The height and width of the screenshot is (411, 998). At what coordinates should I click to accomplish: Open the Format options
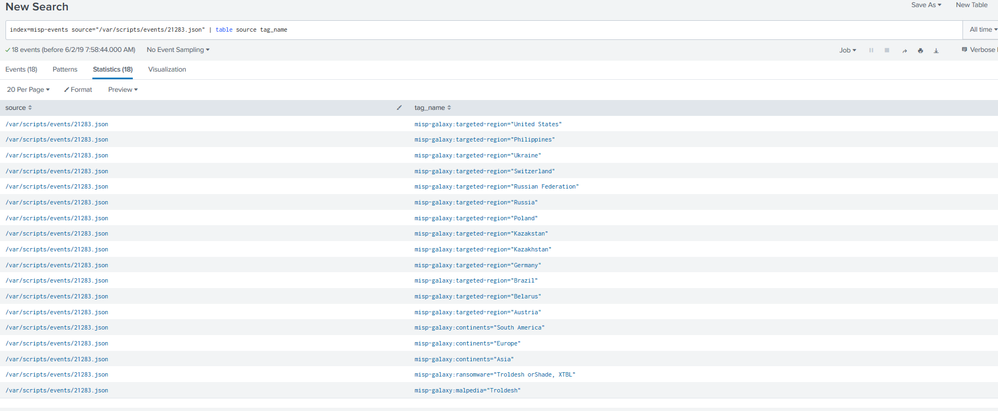(x=78, y=90)
